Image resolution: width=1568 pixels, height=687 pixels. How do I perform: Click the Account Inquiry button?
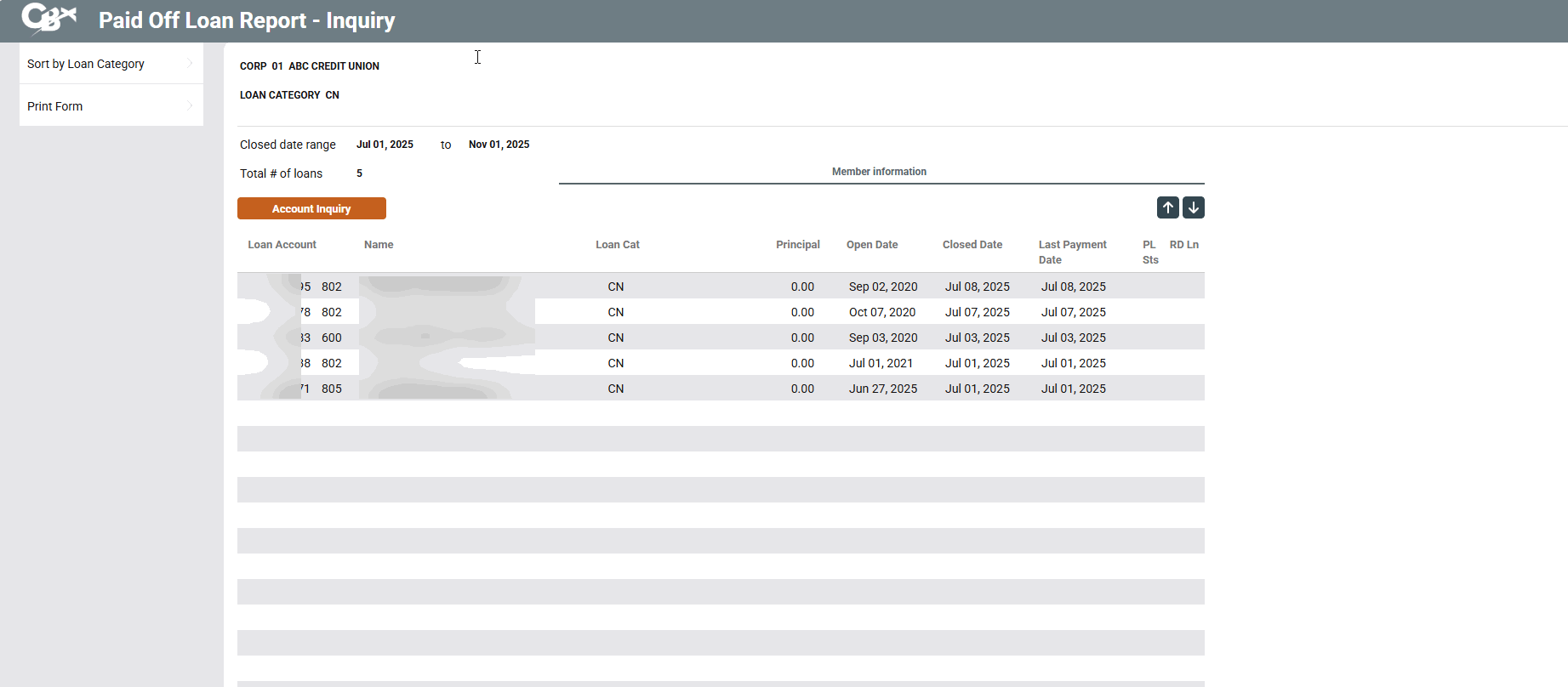(311, 208)
